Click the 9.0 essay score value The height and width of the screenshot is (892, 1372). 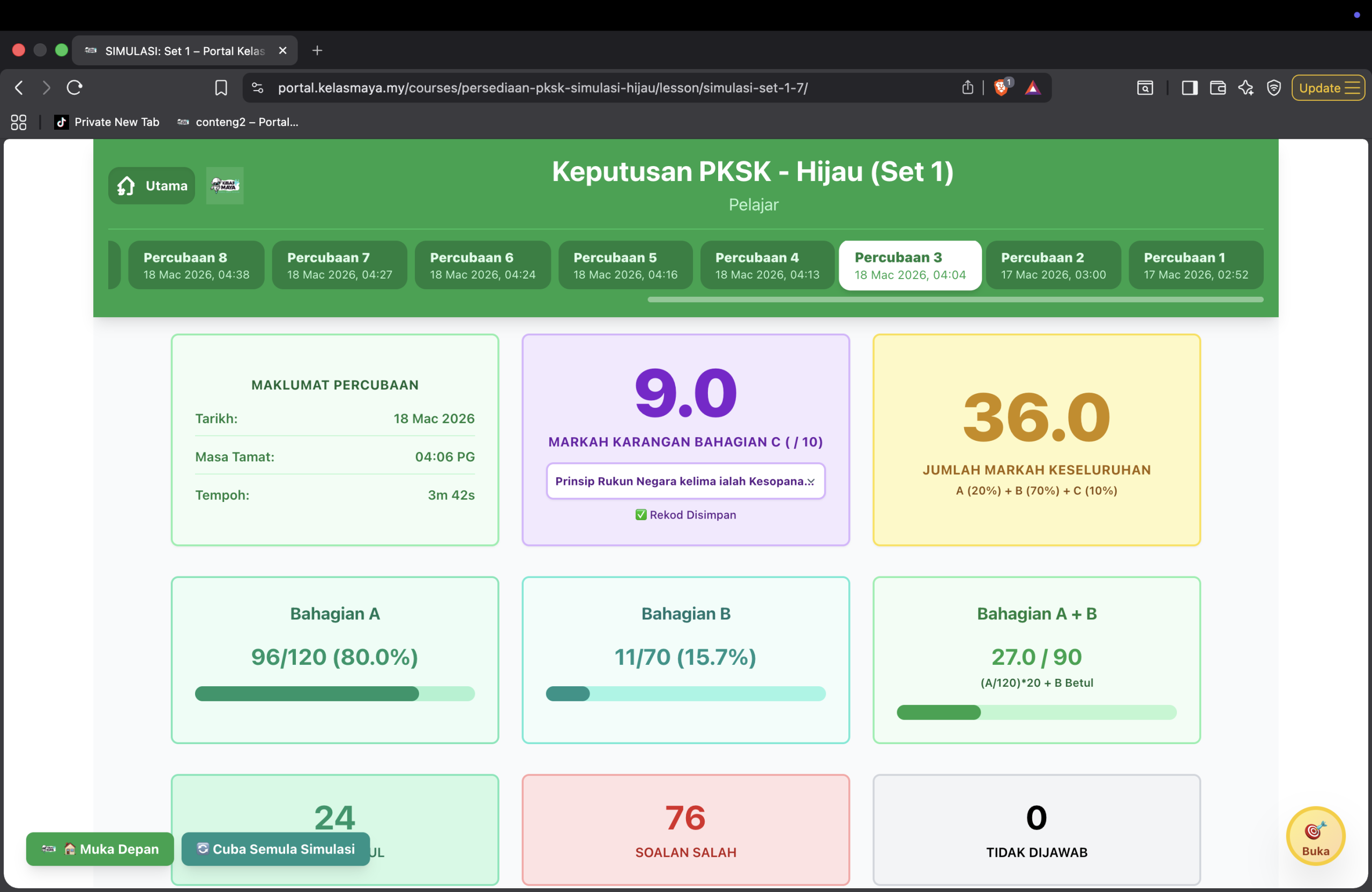[x=685, y=393]
